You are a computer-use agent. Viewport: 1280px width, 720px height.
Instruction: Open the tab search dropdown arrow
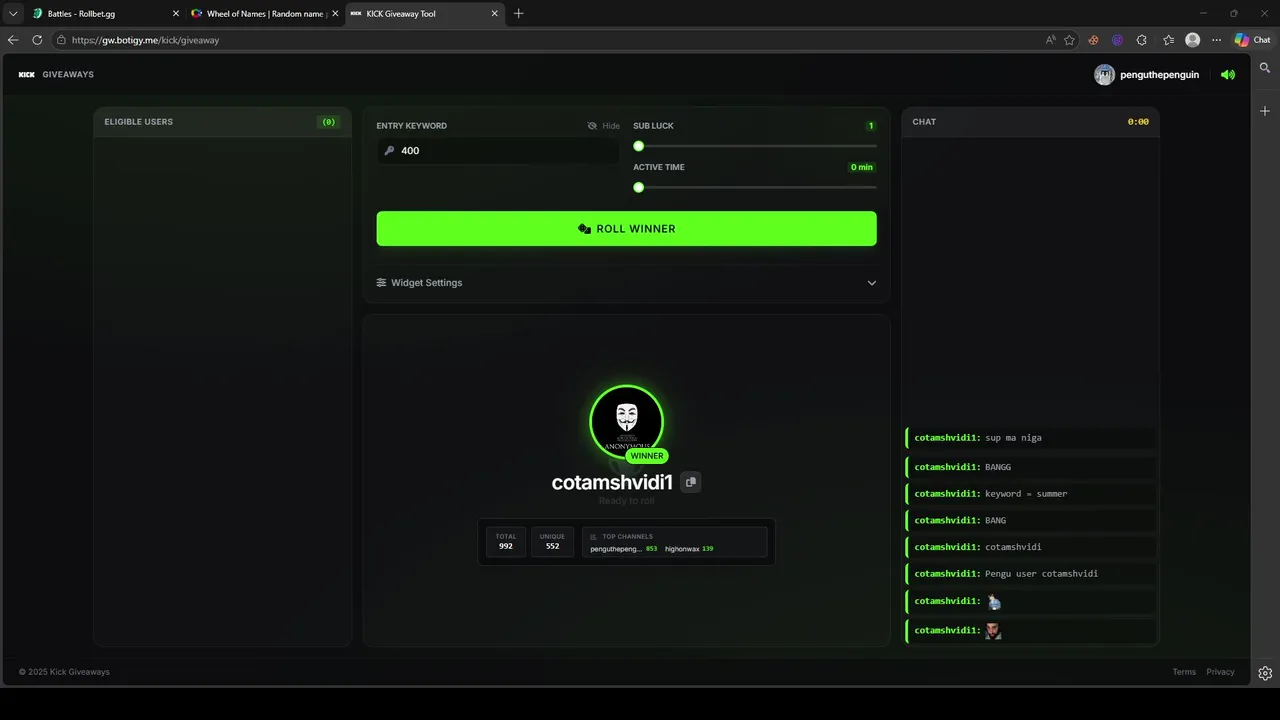(x=13, y=14)
